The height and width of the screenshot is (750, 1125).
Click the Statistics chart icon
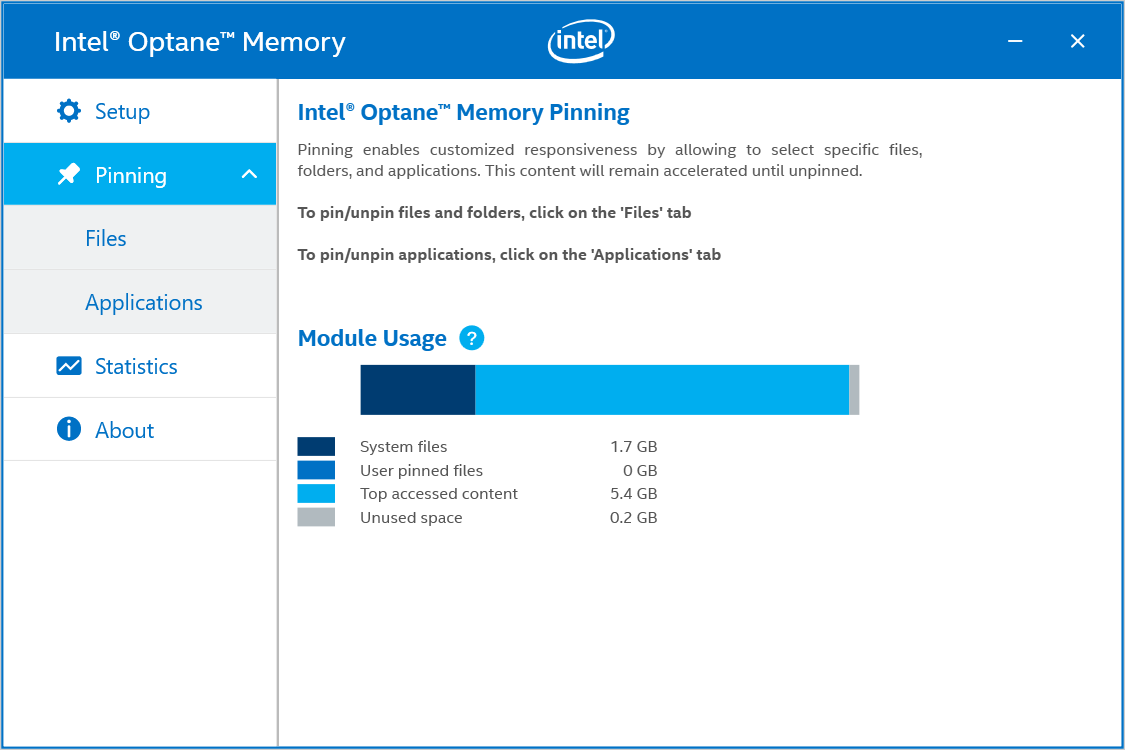[69, 366]
